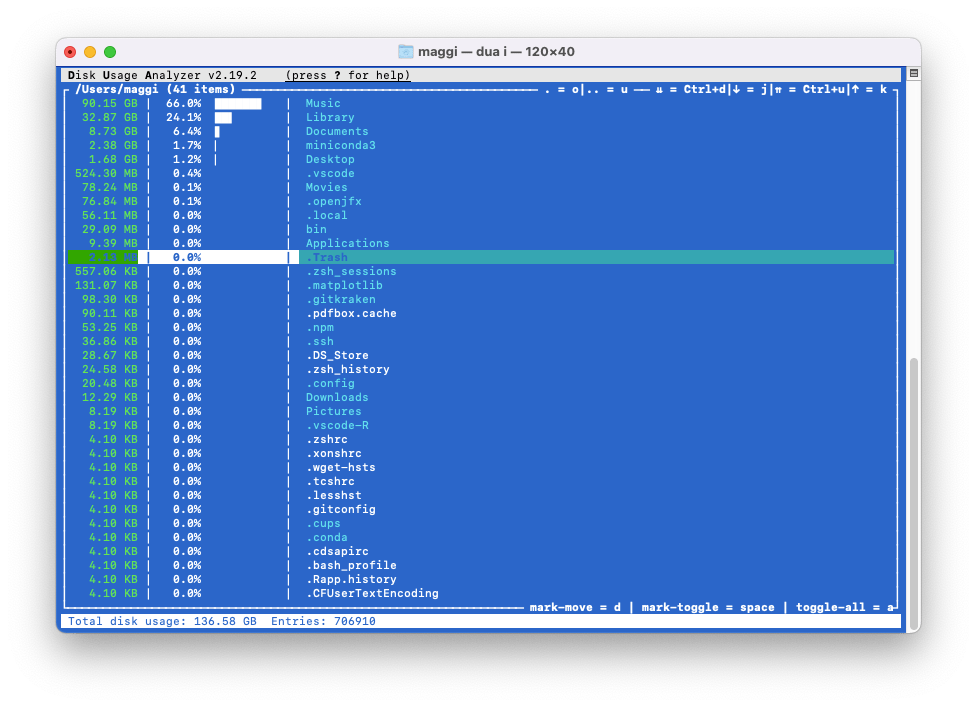Image resolution: width=977 pixels, height=707 pixels.
Task: Click the terminal vertical scrollbar thumb
Action: pyautogui.click(x=913, y=490)
